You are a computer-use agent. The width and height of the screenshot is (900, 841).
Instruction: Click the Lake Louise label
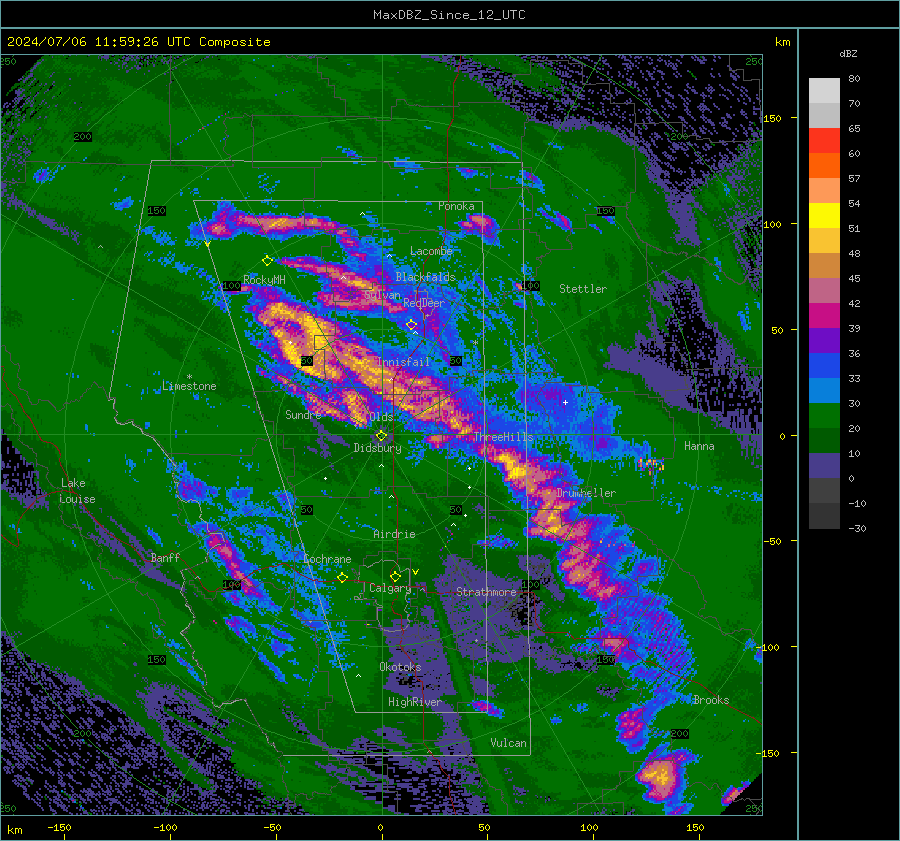[x=78, y=491]
